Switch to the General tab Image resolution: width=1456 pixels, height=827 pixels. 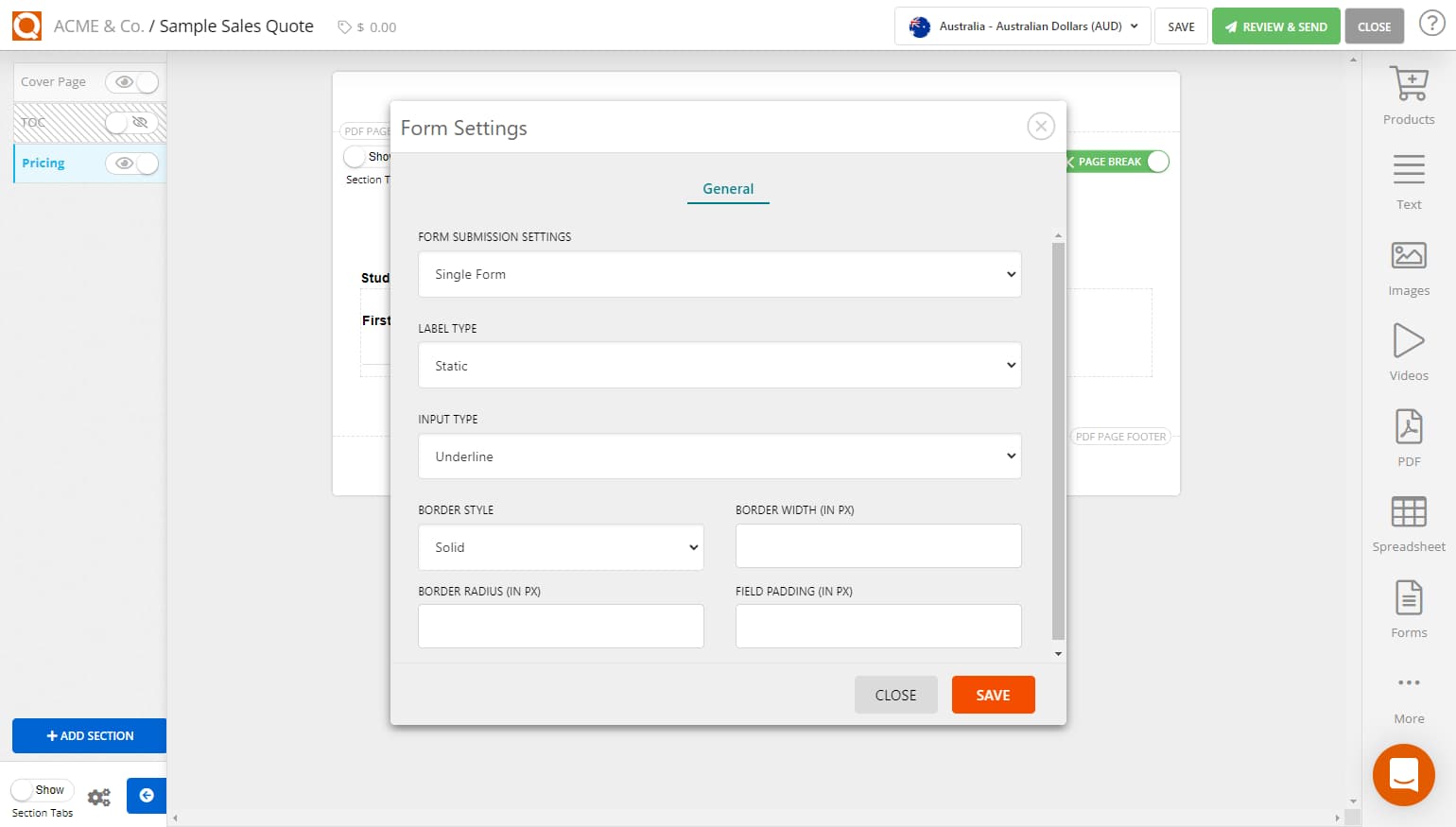[728, 189]
